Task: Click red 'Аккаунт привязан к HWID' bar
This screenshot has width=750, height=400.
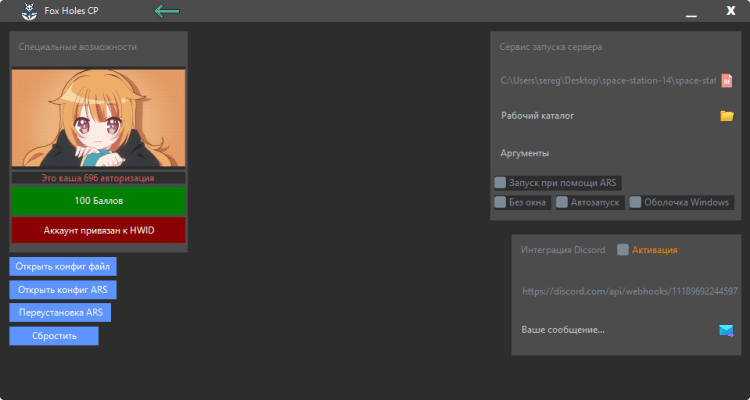Action: [98, 230]
